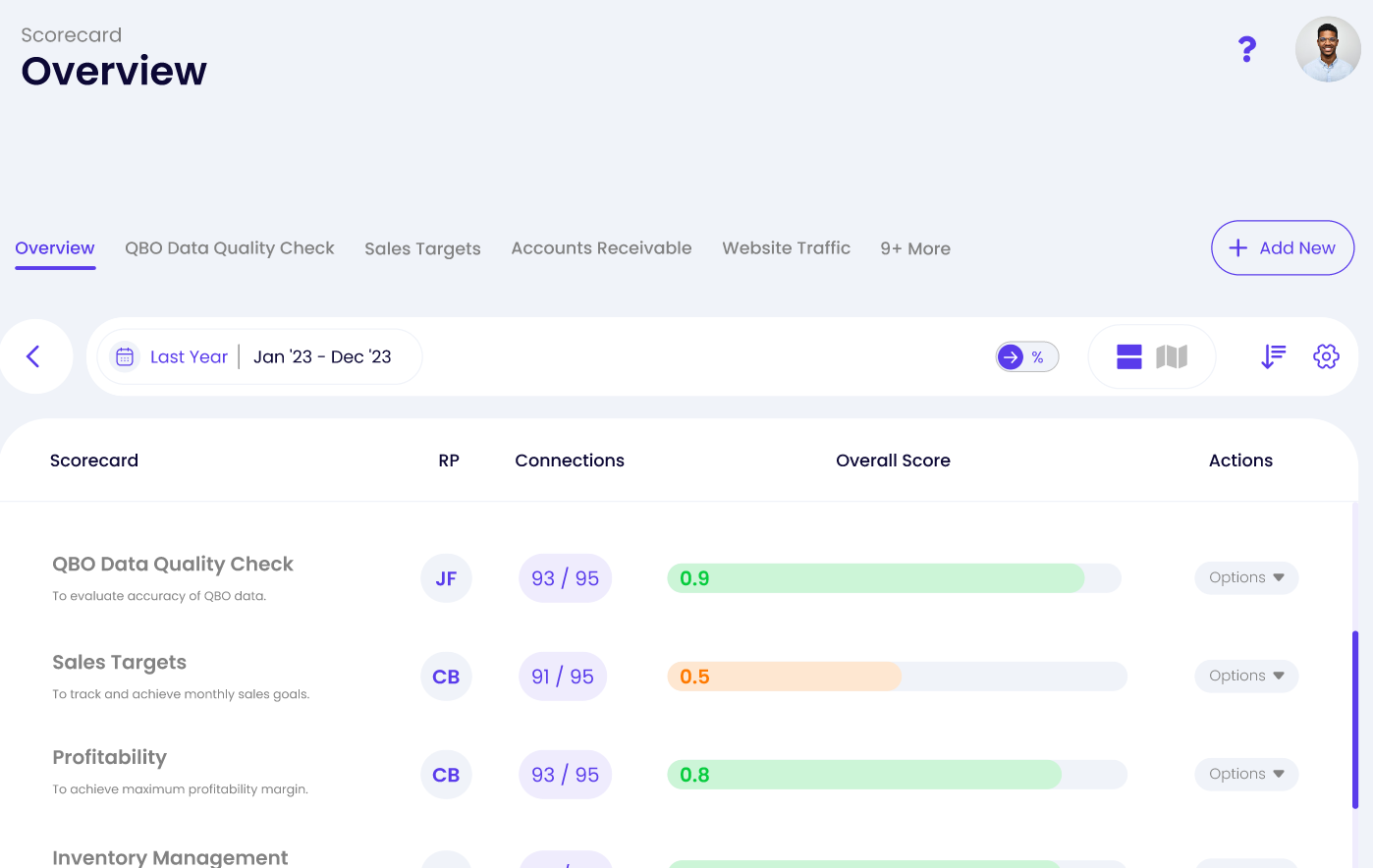Click the sort descending icon
1373x868 pixels.
coord(1274,356)
